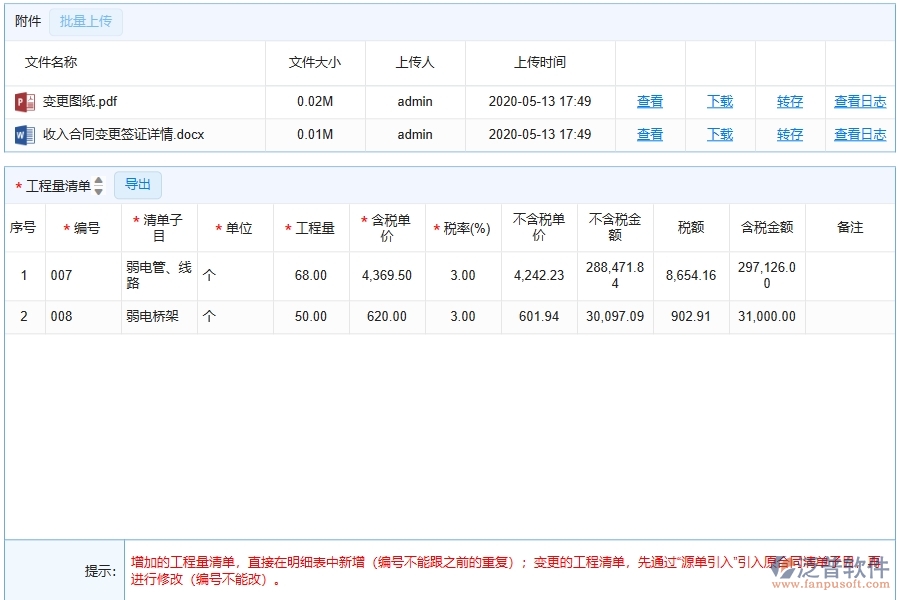Image resolution: width=900 pixels, height=600 pixels.
Task: Click 下载 link for 收入合同变更签证详情.docx
Action: [x=719, y=134]
